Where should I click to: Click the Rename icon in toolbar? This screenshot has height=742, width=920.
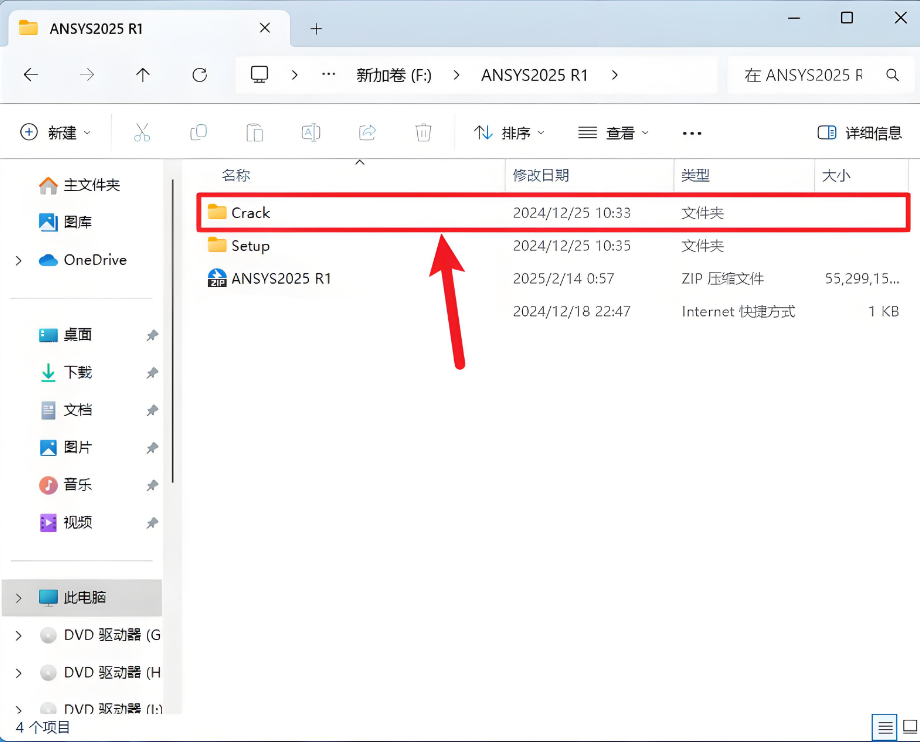311,133
